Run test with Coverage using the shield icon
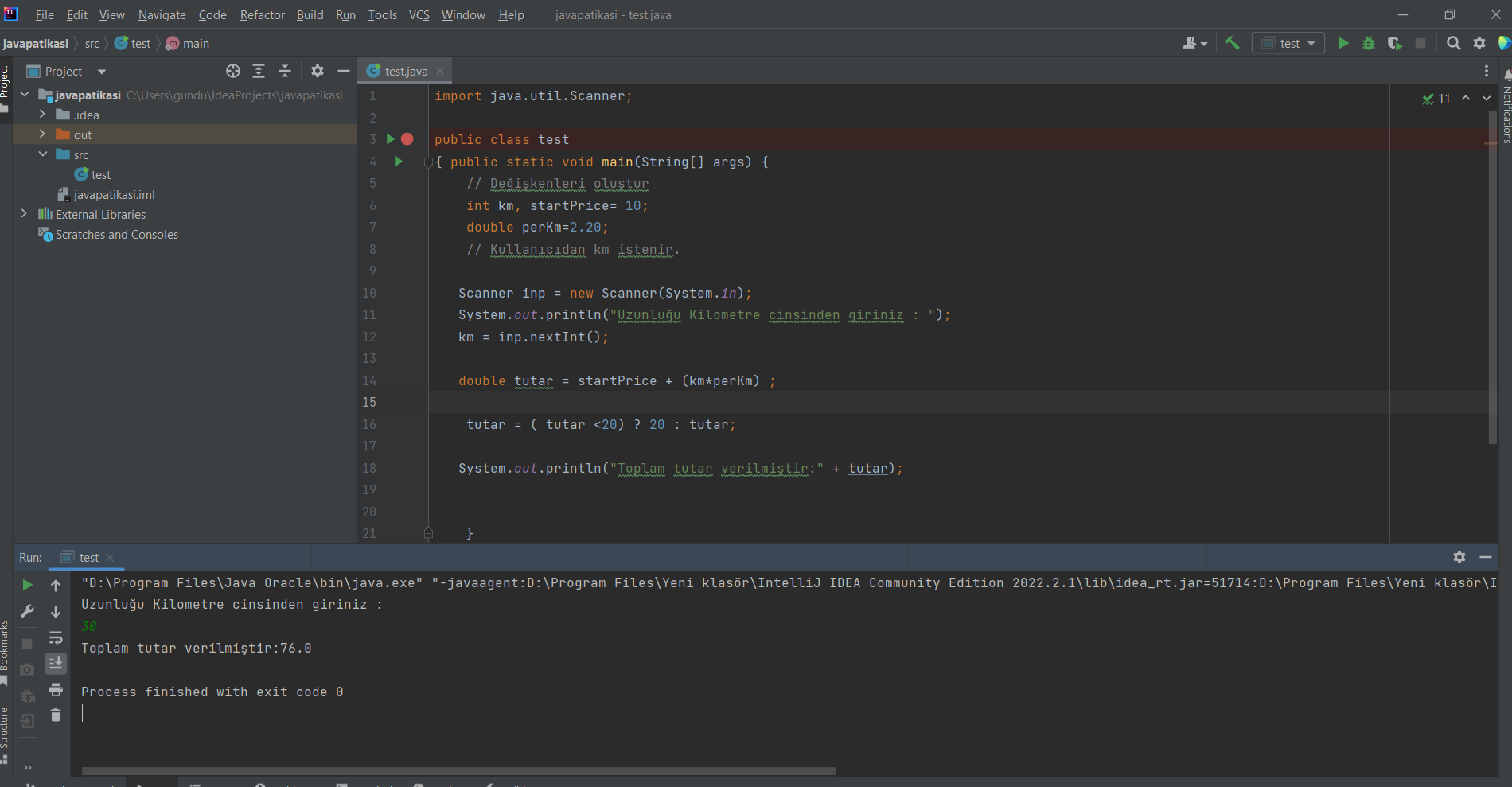1512x787 pixels. 1395,43
